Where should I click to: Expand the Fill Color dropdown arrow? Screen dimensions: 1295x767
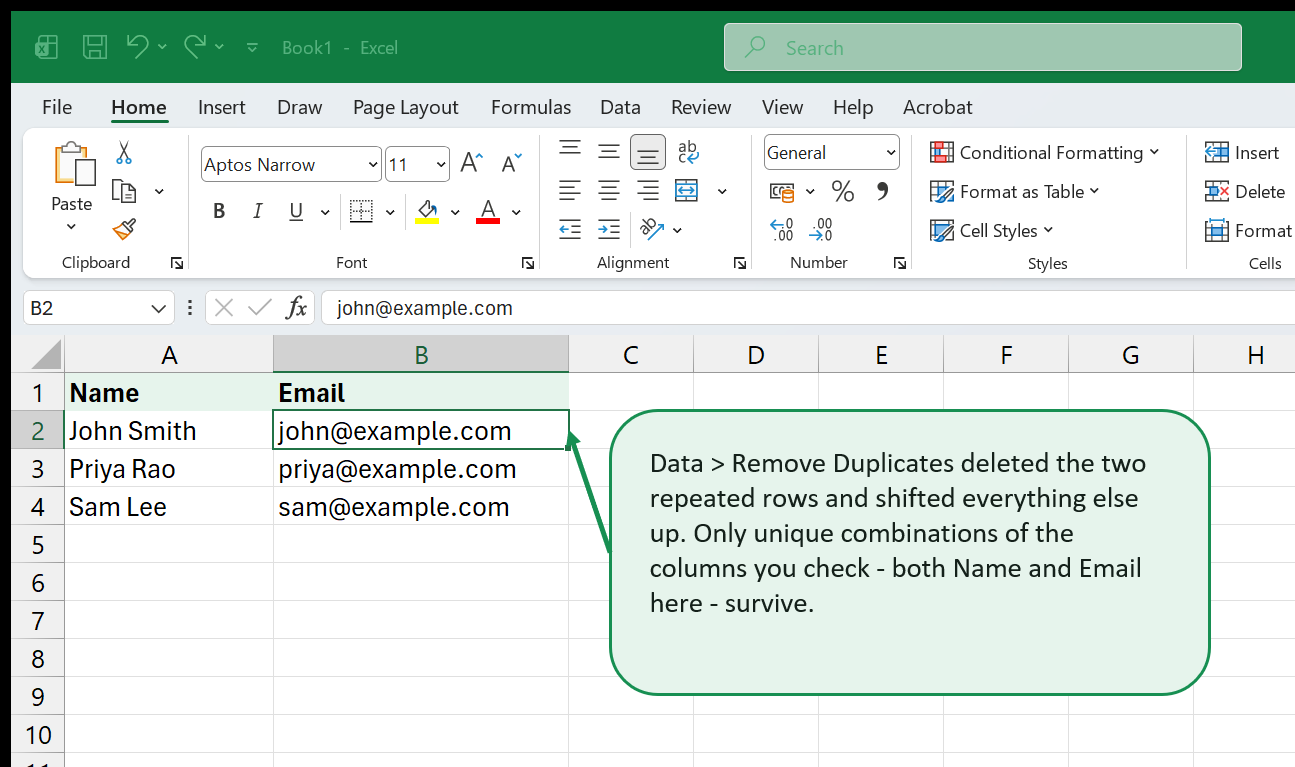pos(455,212)
